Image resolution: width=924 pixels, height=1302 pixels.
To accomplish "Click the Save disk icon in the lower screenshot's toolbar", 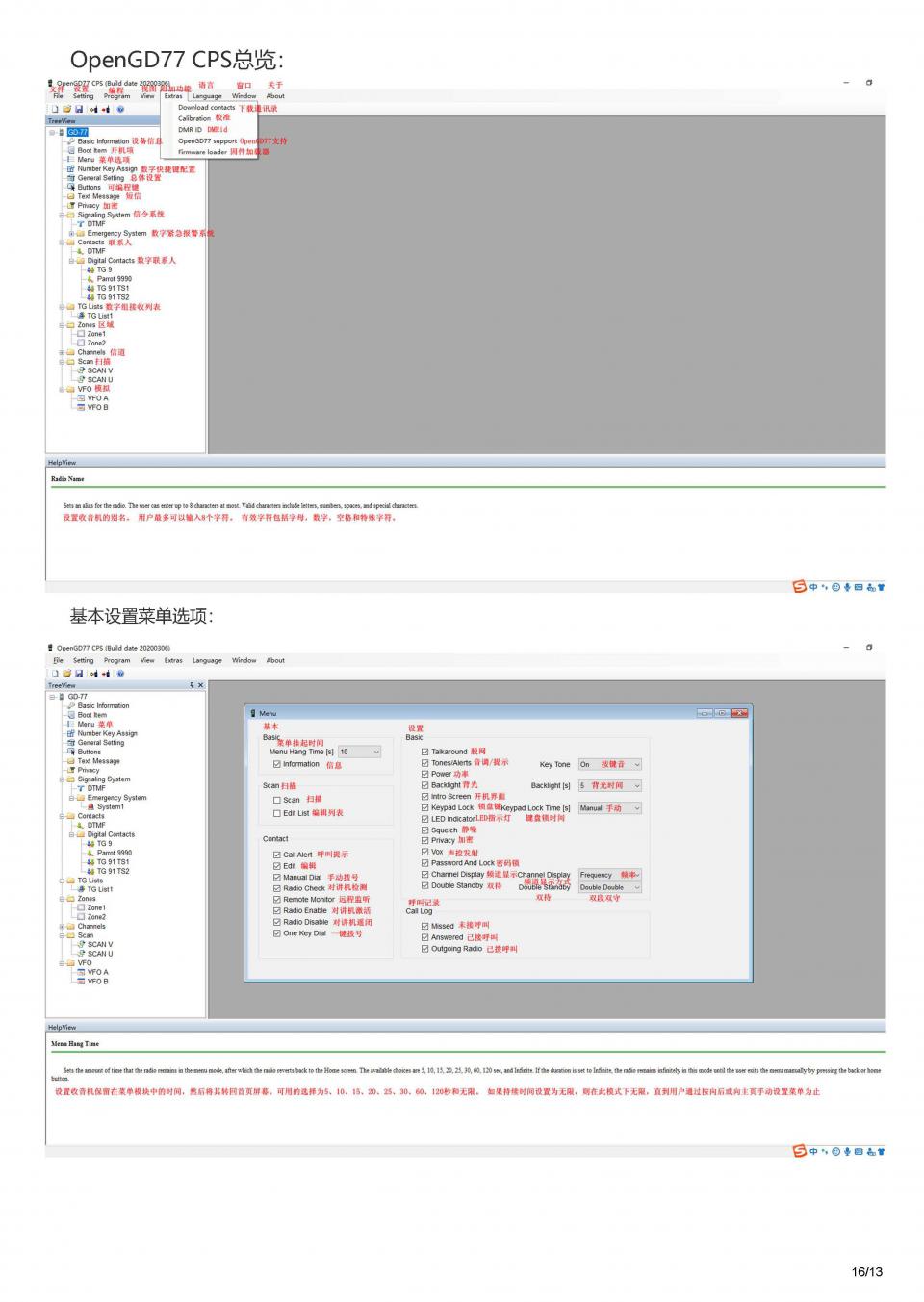I will pos(79,674).
